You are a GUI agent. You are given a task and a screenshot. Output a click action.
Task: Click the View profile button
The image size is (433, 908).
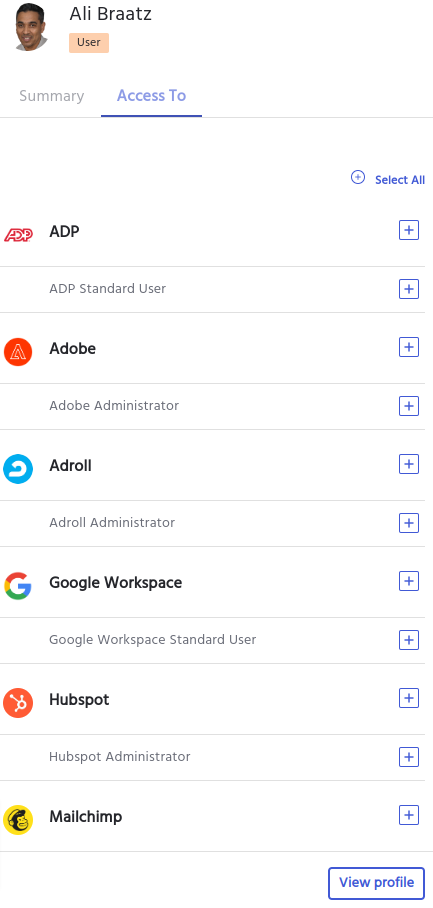pos(376,883)
